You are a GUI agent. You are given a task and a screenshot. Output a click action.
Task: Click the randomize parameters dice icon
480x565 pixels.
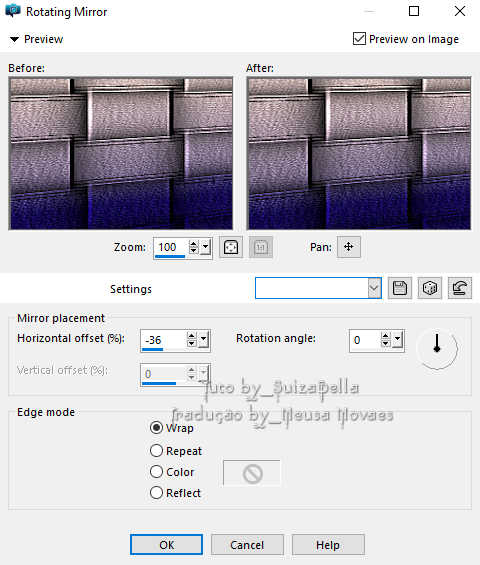pyautogui.click(x=430, y=288)
